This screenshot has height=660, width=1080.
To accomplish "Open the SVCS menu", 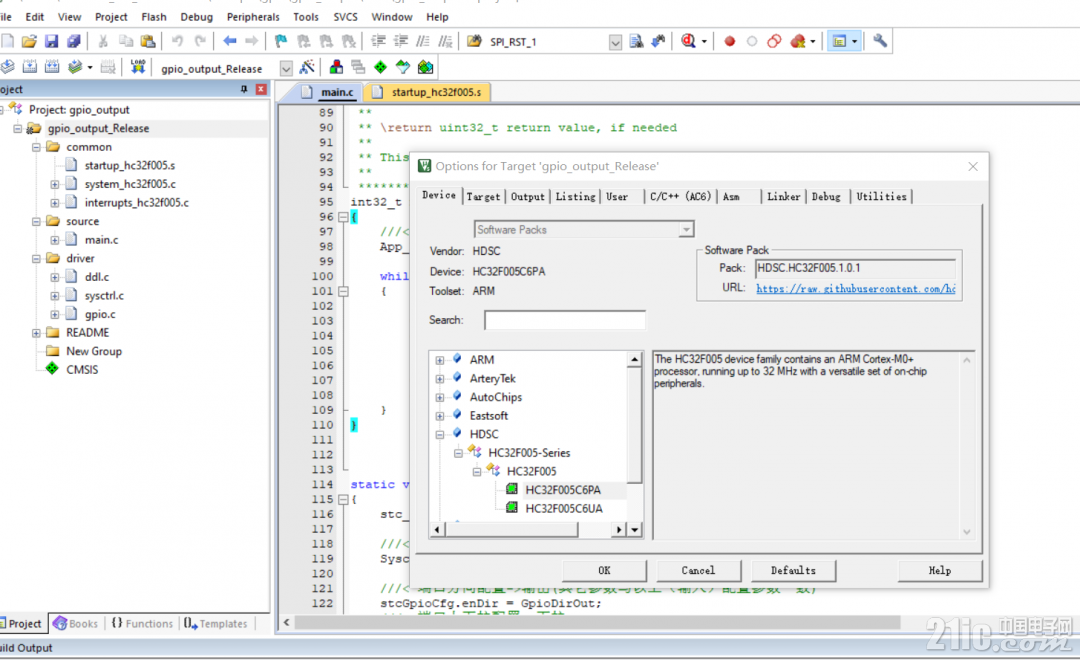I will (x=345, y=17).
